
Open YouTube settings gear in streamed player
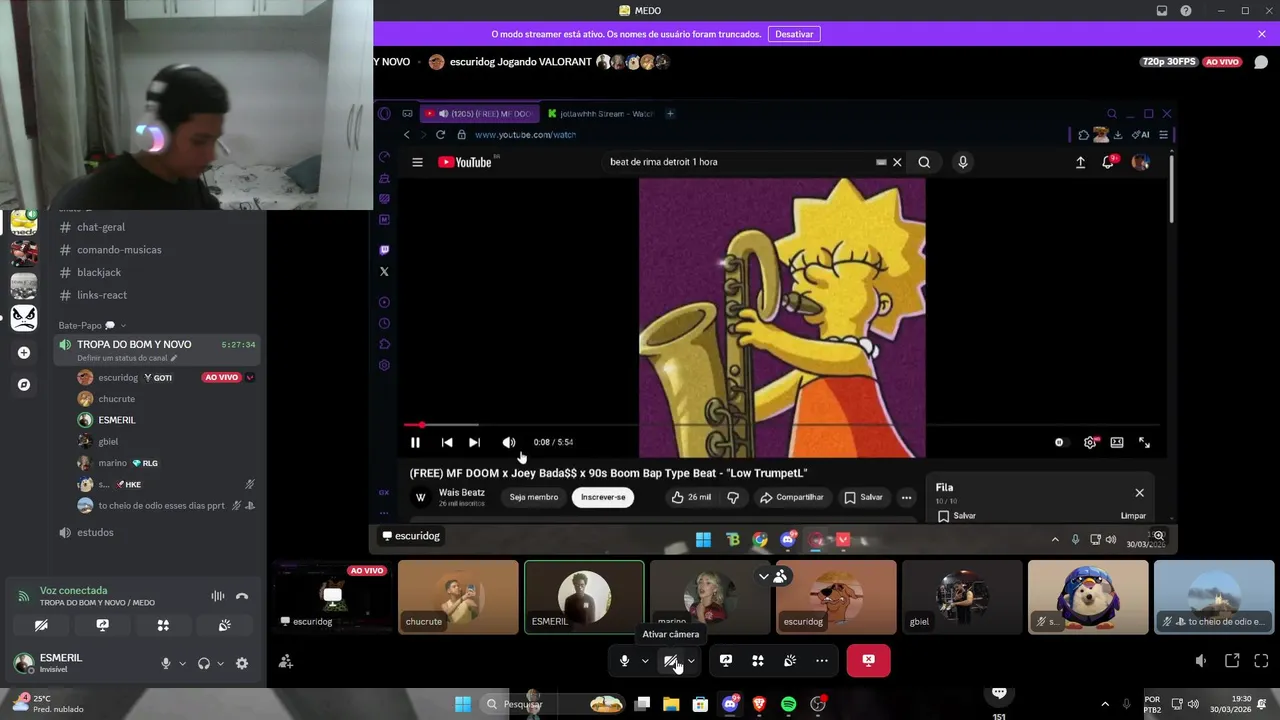click(1090, 442)
